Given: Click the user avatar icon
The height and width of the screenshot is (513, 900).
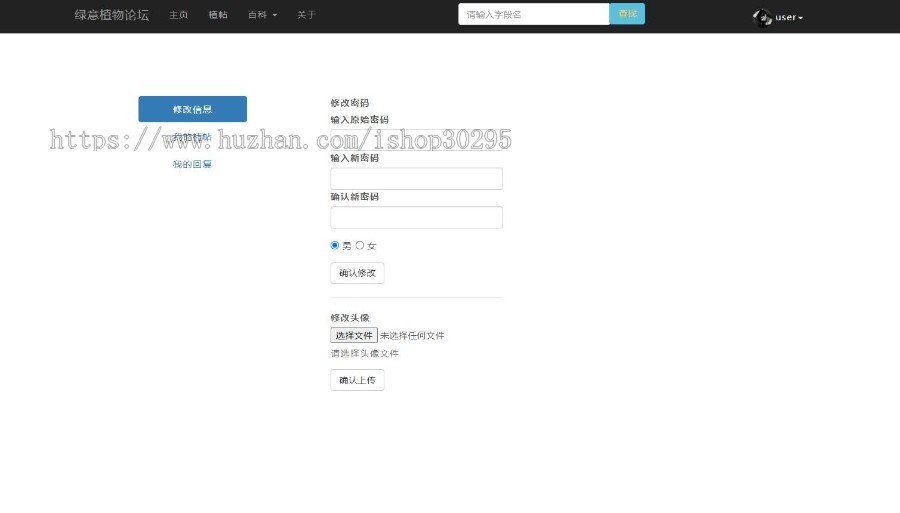Looking at the screenshot, I should coord(762,18).
